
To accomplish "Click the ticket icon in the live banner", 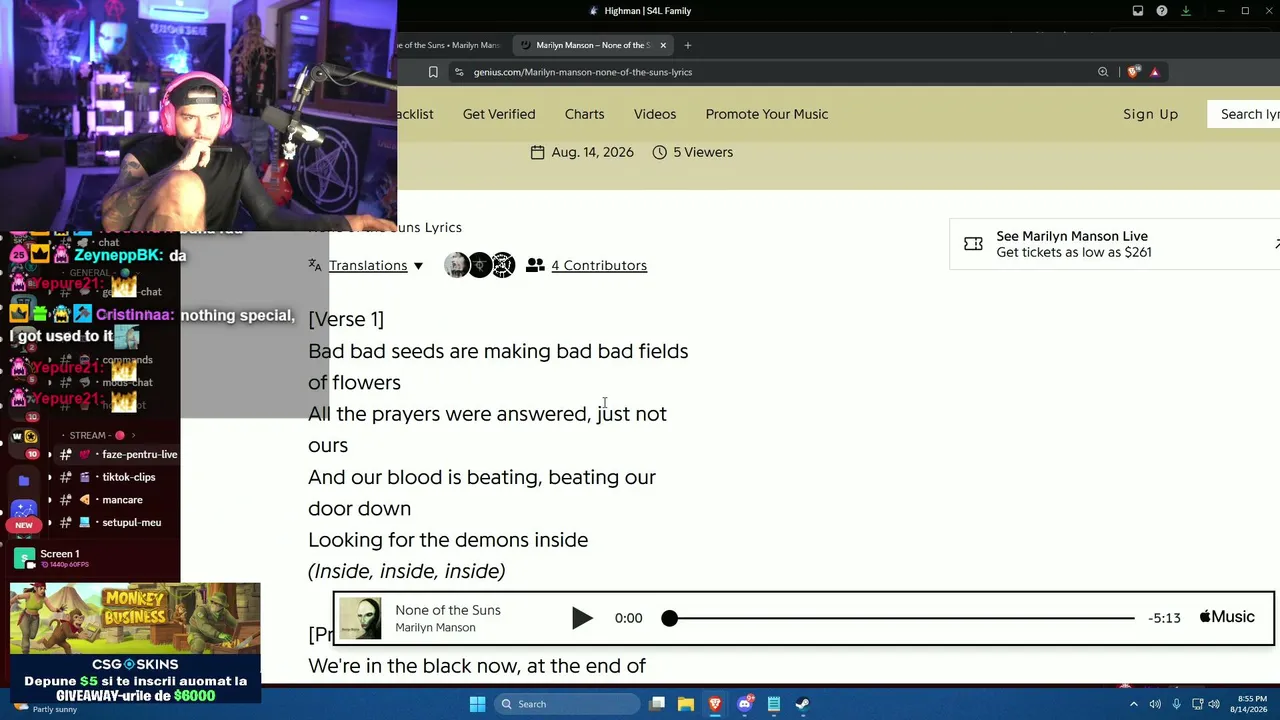I will [973, 244].
